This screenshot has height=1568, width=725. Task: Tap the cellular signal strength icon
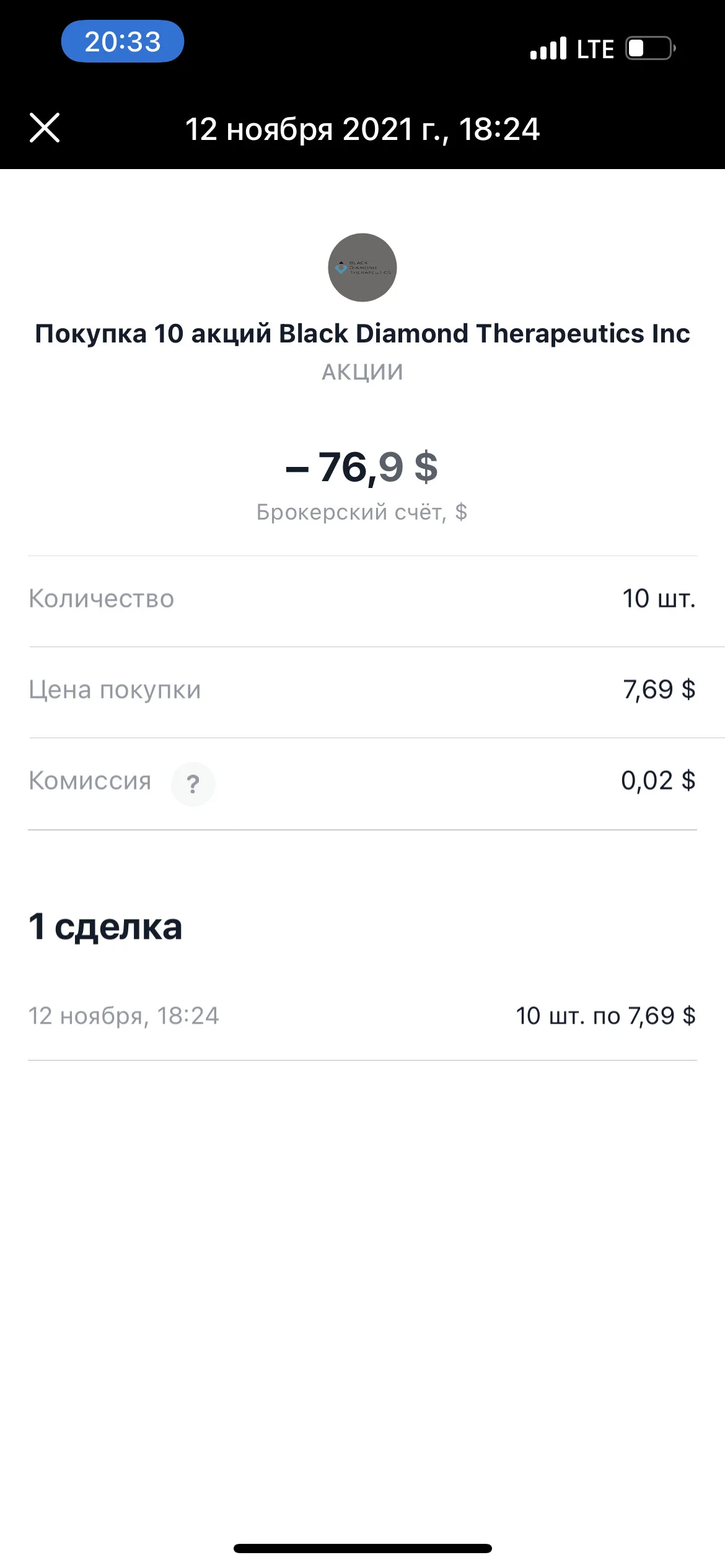coord(548,48)
